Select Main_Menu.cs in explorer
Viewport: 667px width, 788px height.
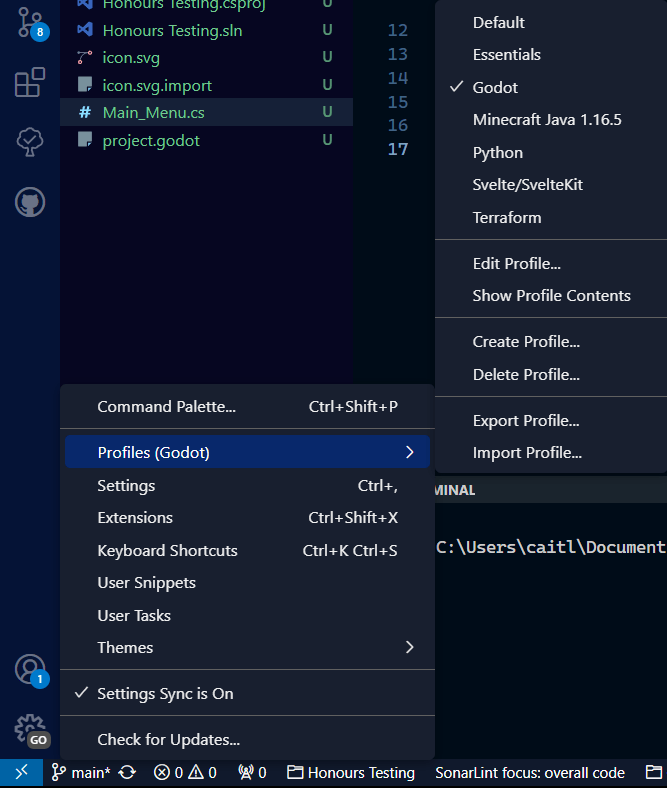point(206,112)
